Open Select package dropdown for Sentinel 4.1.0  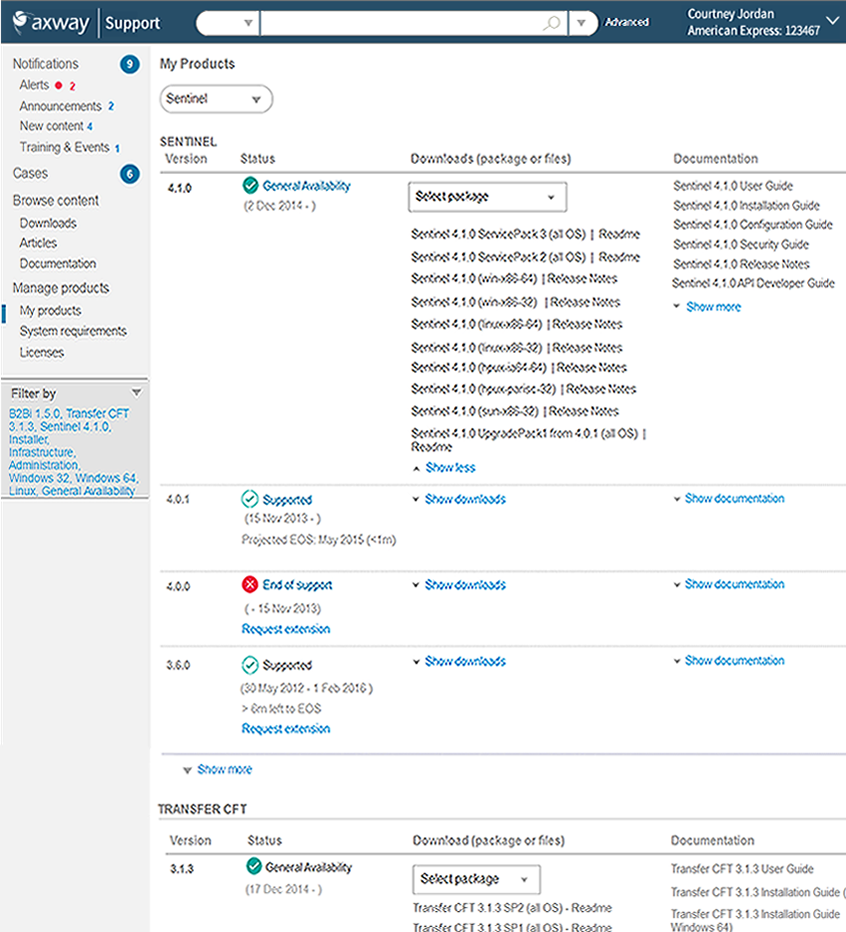(x=487, y=197)
